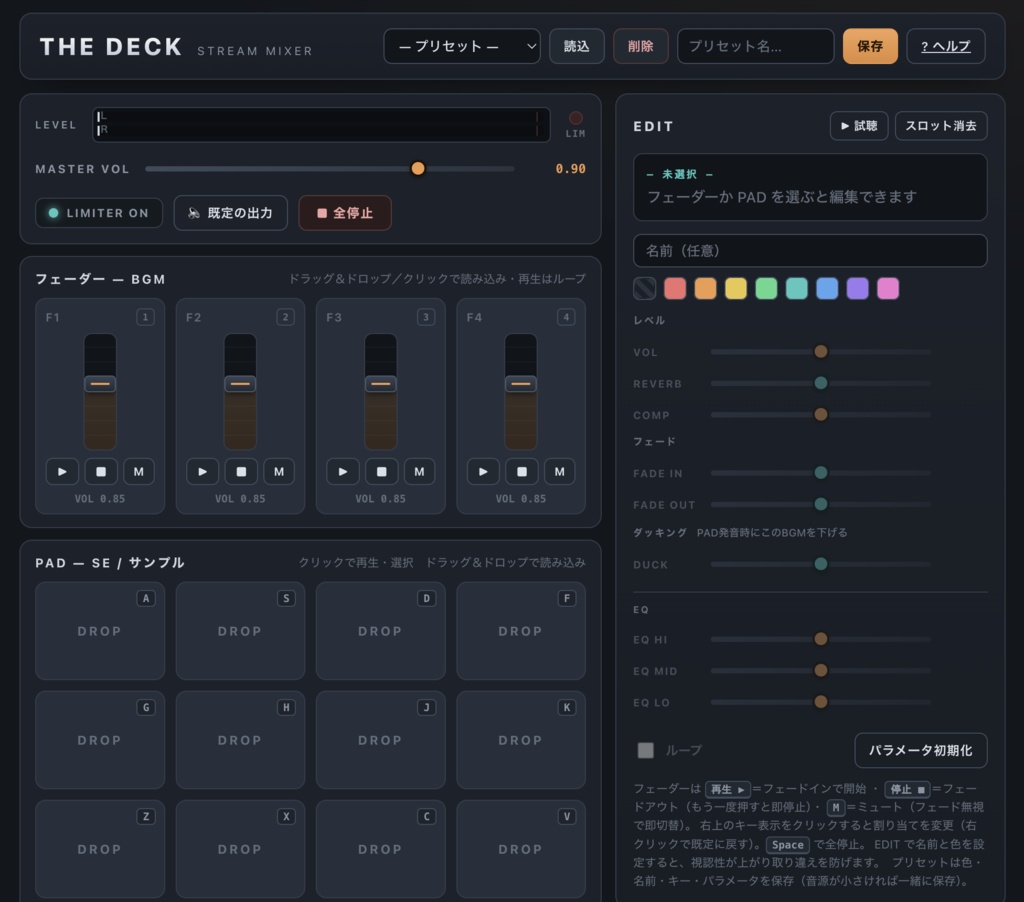Stop fader F3
Viewport: 1024px width, 902px height.
(381, 472)
